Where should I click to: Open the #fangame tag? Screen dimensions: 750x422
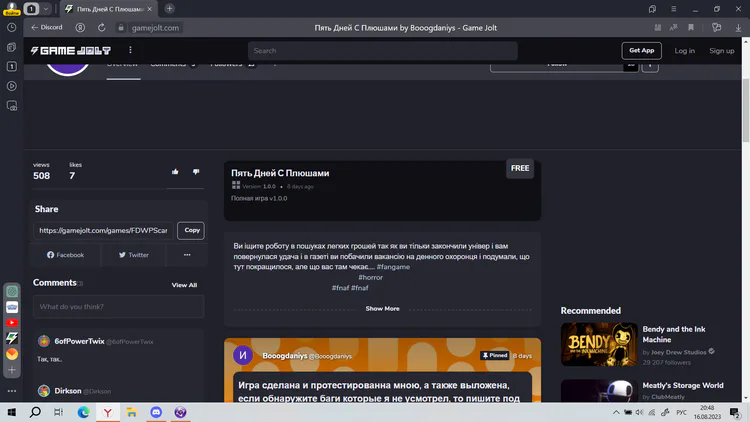pyautogui.click(x=393, y=267)
